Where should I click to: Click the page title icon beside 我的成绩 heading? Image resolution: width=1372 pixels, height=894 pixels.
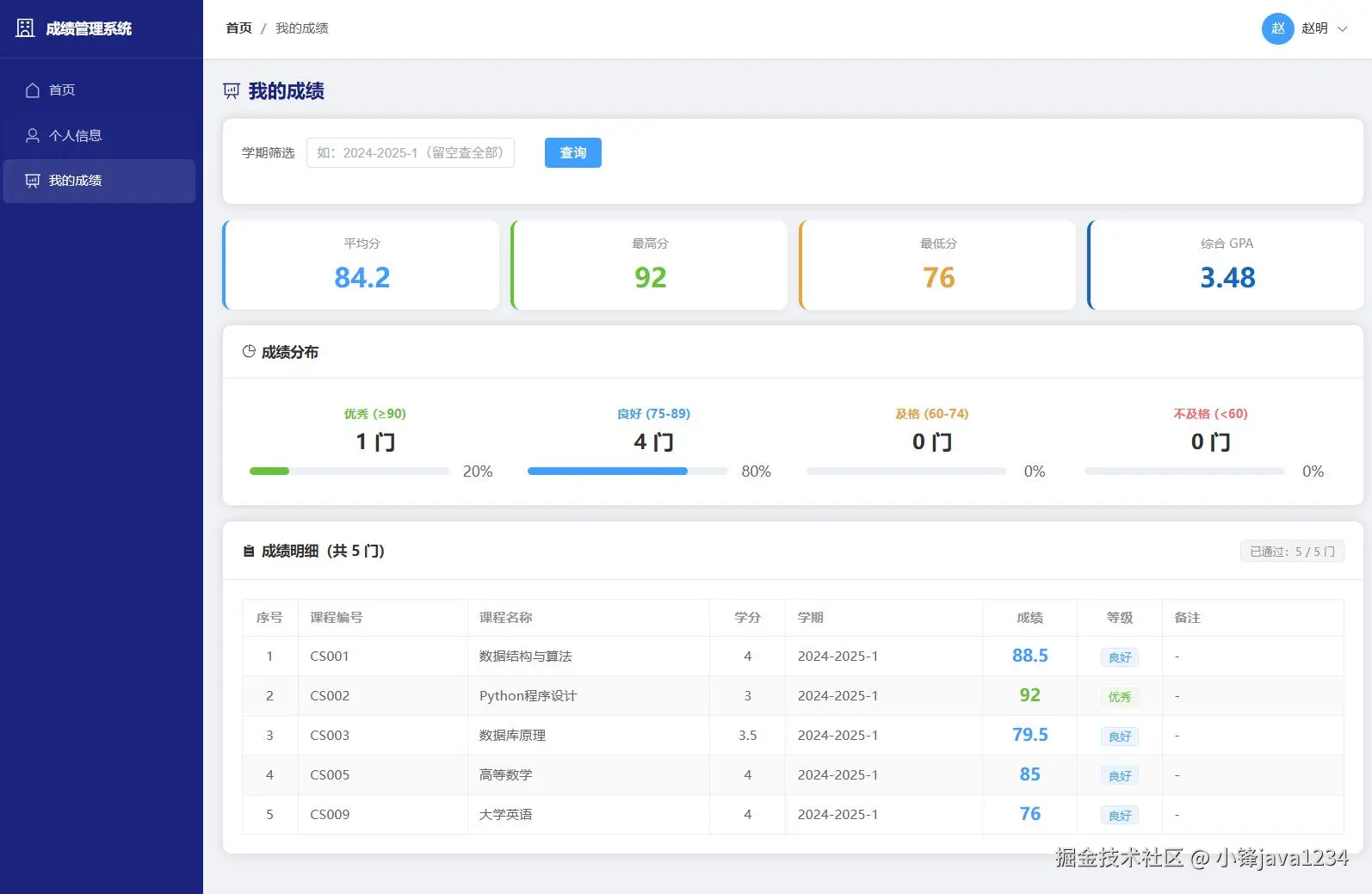point(232,91)
